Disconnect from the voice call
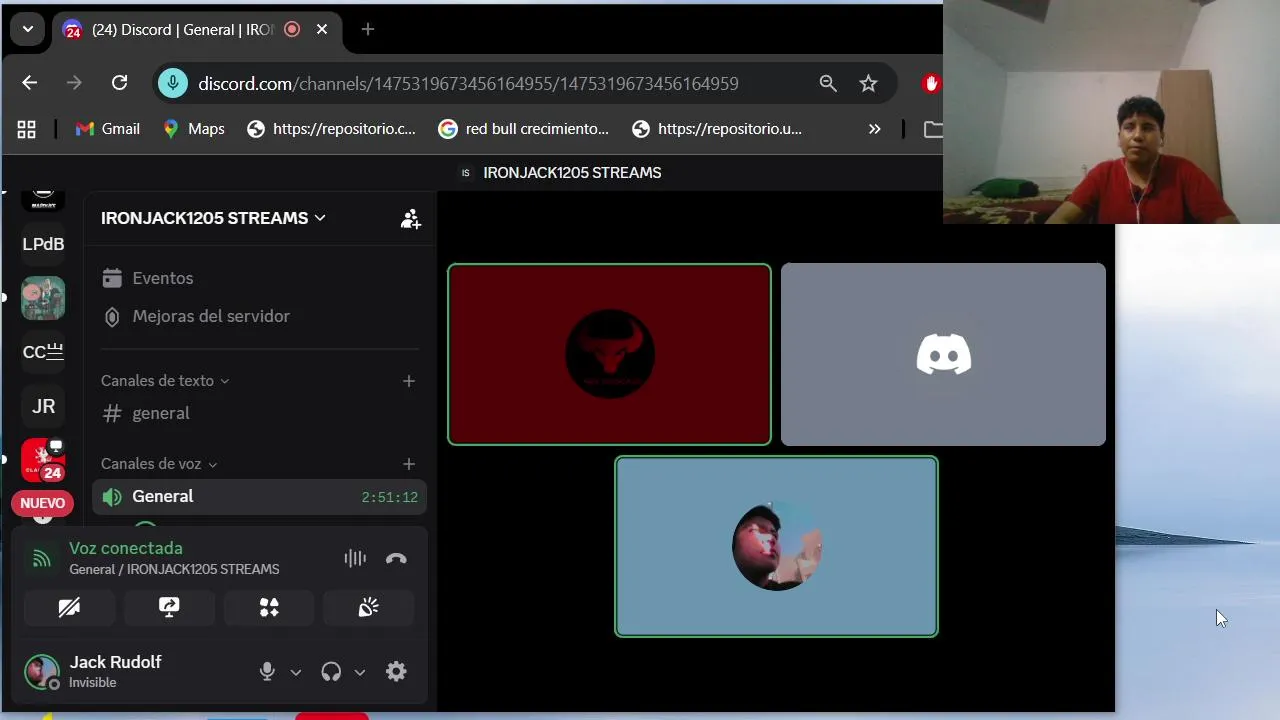The image size is (1280, 720). point(396,559)
